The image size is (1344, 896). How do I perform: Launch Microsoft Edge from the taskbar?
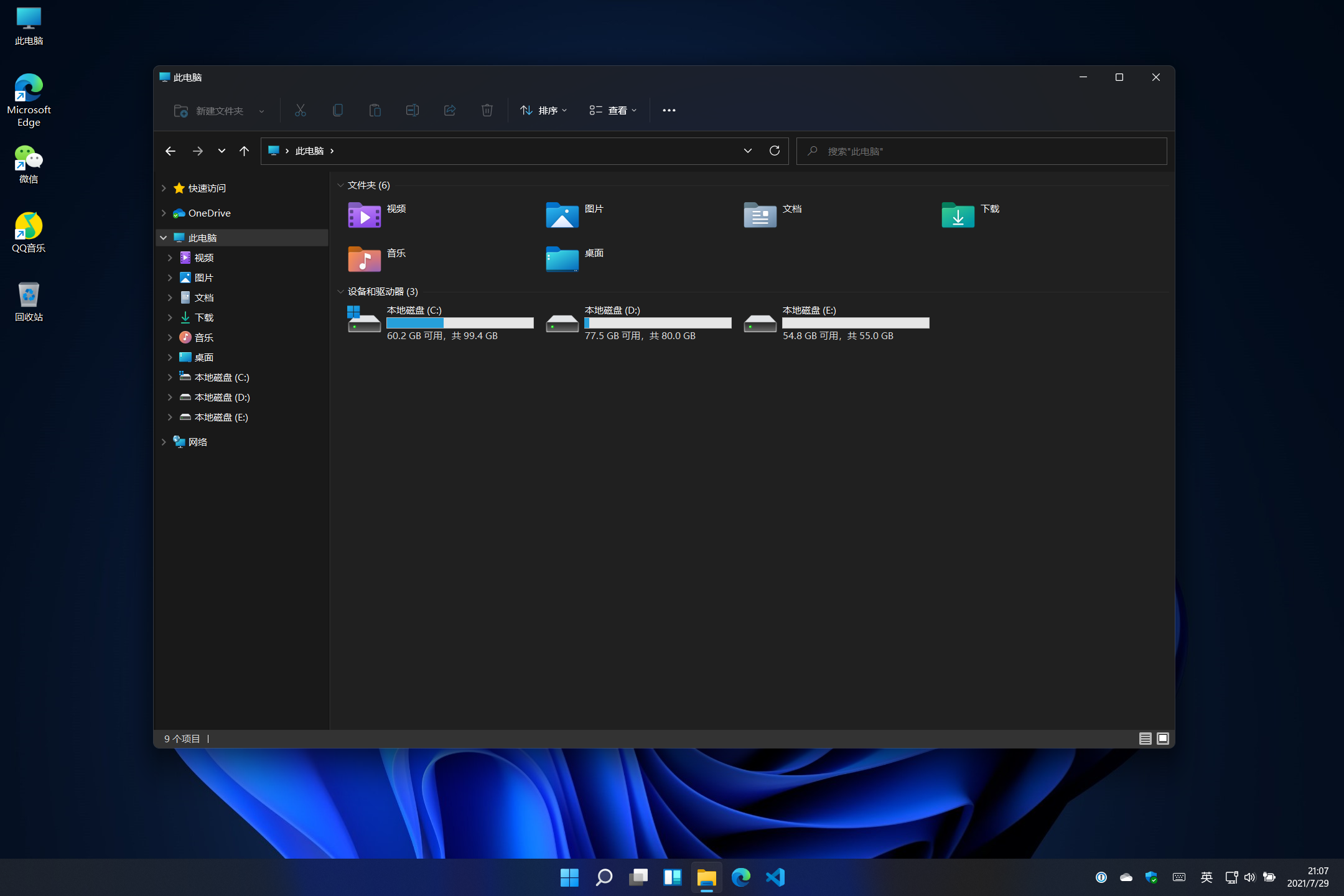point(740,877)
